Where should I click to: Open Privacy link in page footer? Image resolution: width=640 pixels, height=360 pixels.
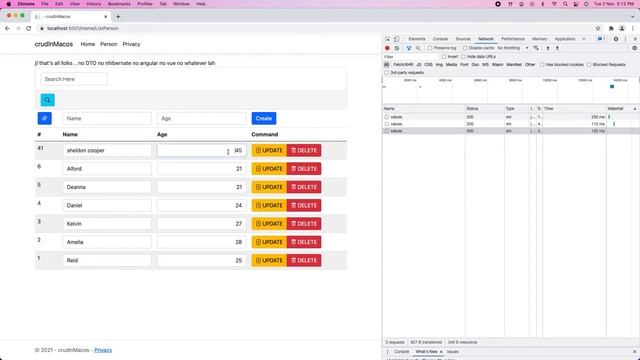[x=103, y=350]
